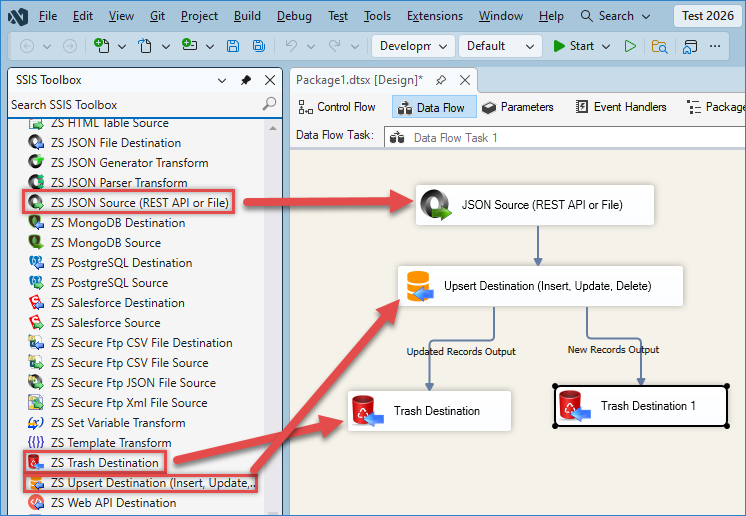Open the Default platform dropdown
746x516 pixels.
tap(499, 46)
